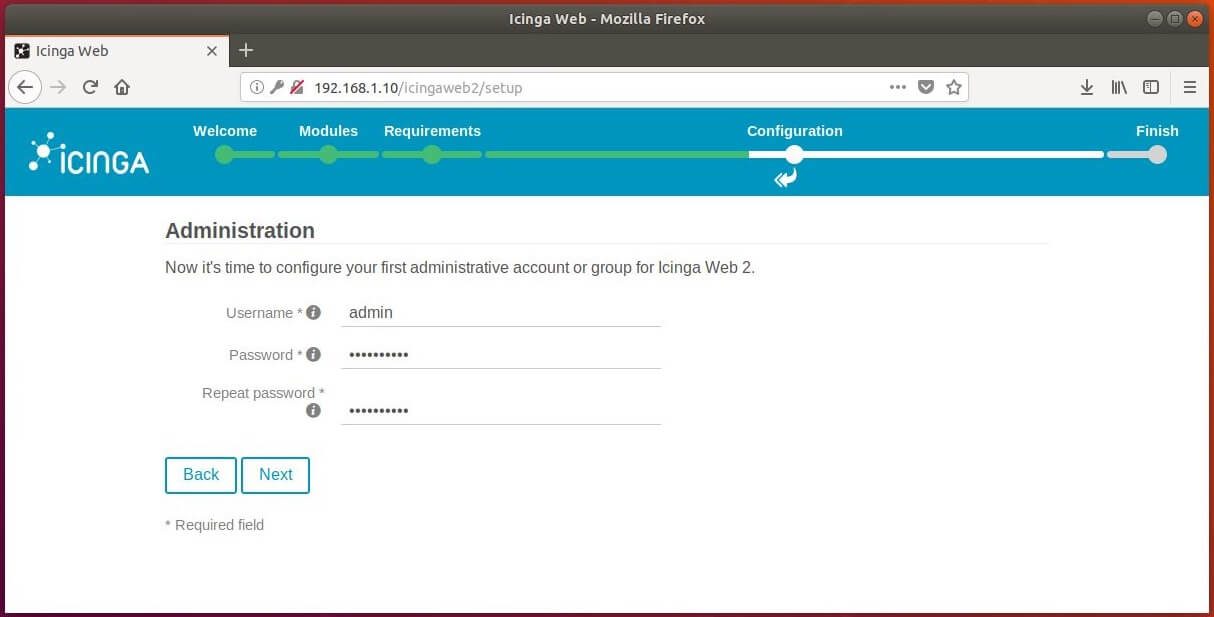Click the Firefox reload page icon
Viewport: 1214px width, 617px height.
pyautogui.click(x=90, y=87)
